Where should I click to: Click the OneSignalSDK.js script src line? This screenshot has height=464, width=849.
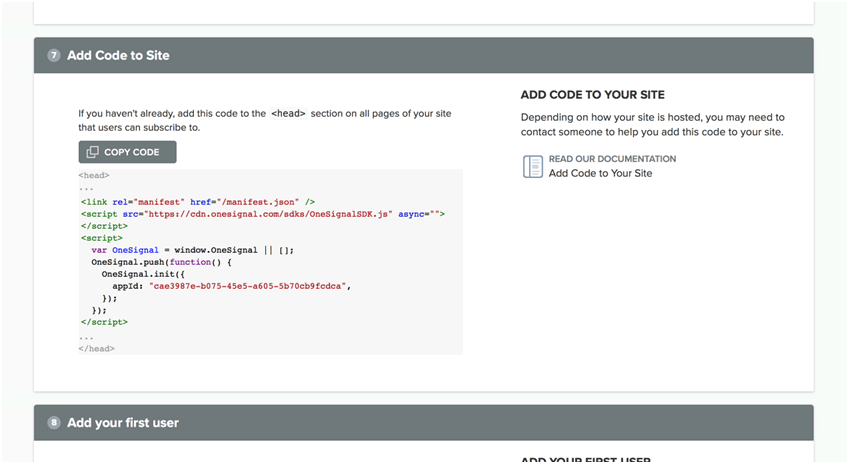tap(262, 214)
